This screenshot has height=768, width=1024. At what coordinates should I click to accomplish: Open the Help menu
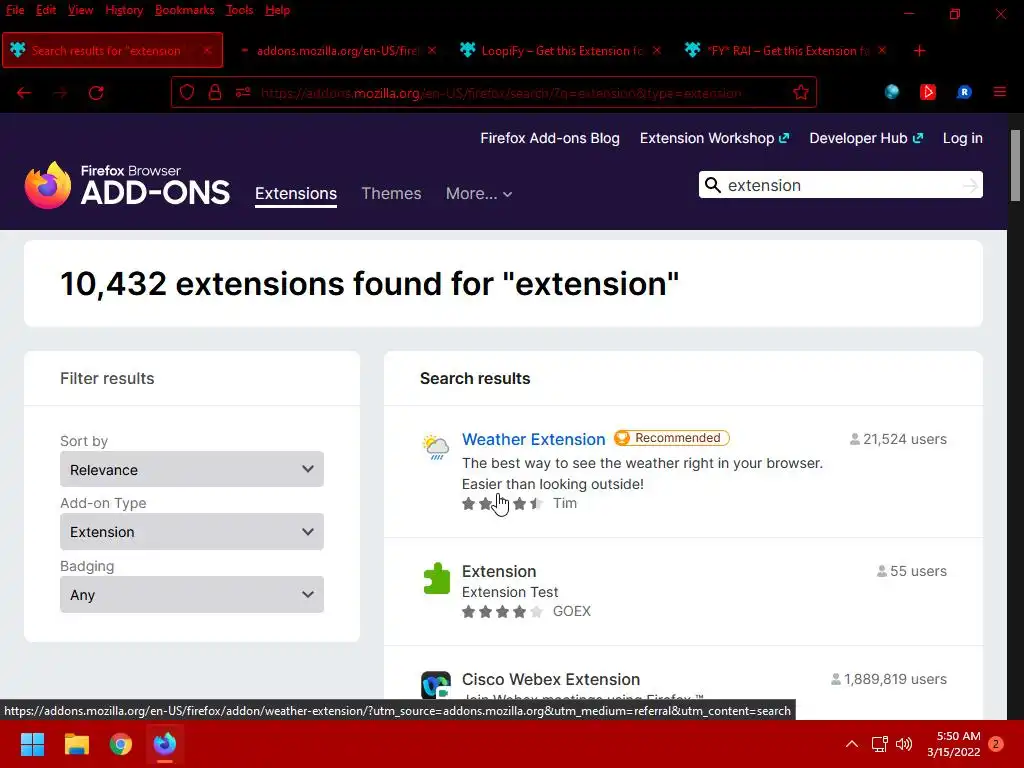point(278,10)
